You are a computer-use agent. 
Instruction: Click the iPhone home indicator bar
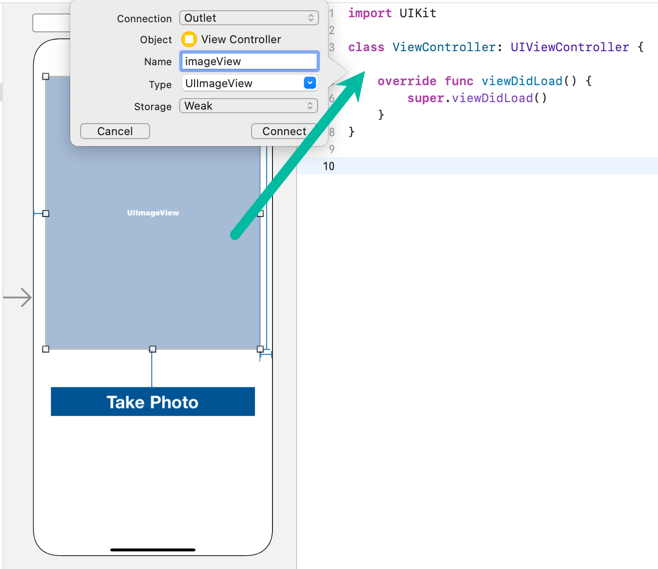pyautogui.click(x=153, y=549)
